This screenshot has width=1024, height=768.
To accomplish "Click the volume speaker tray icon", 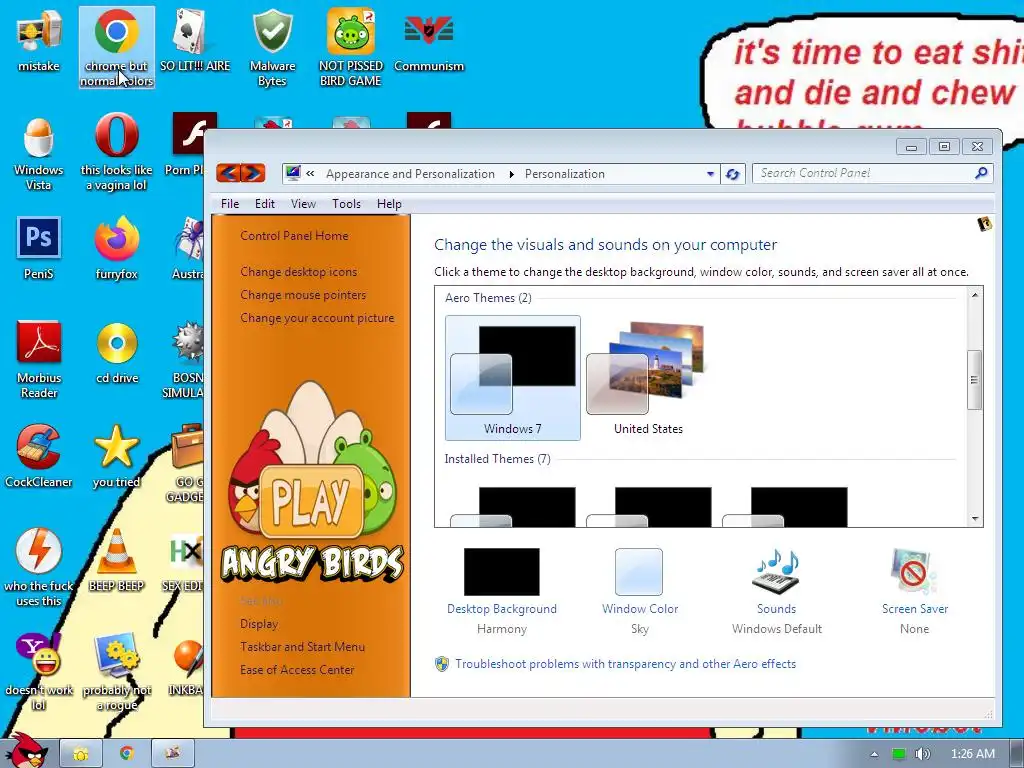I will [x=922, y=754].
